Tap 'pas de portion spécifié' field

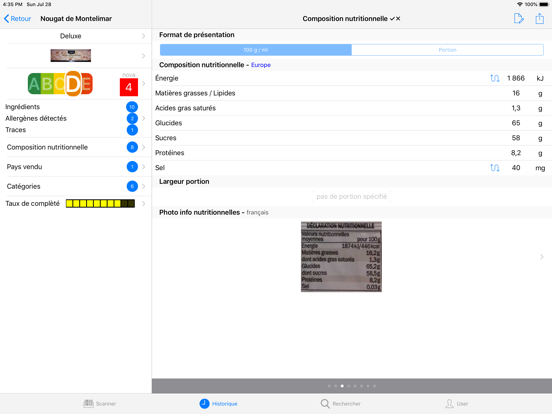click(x=352, y=196)
